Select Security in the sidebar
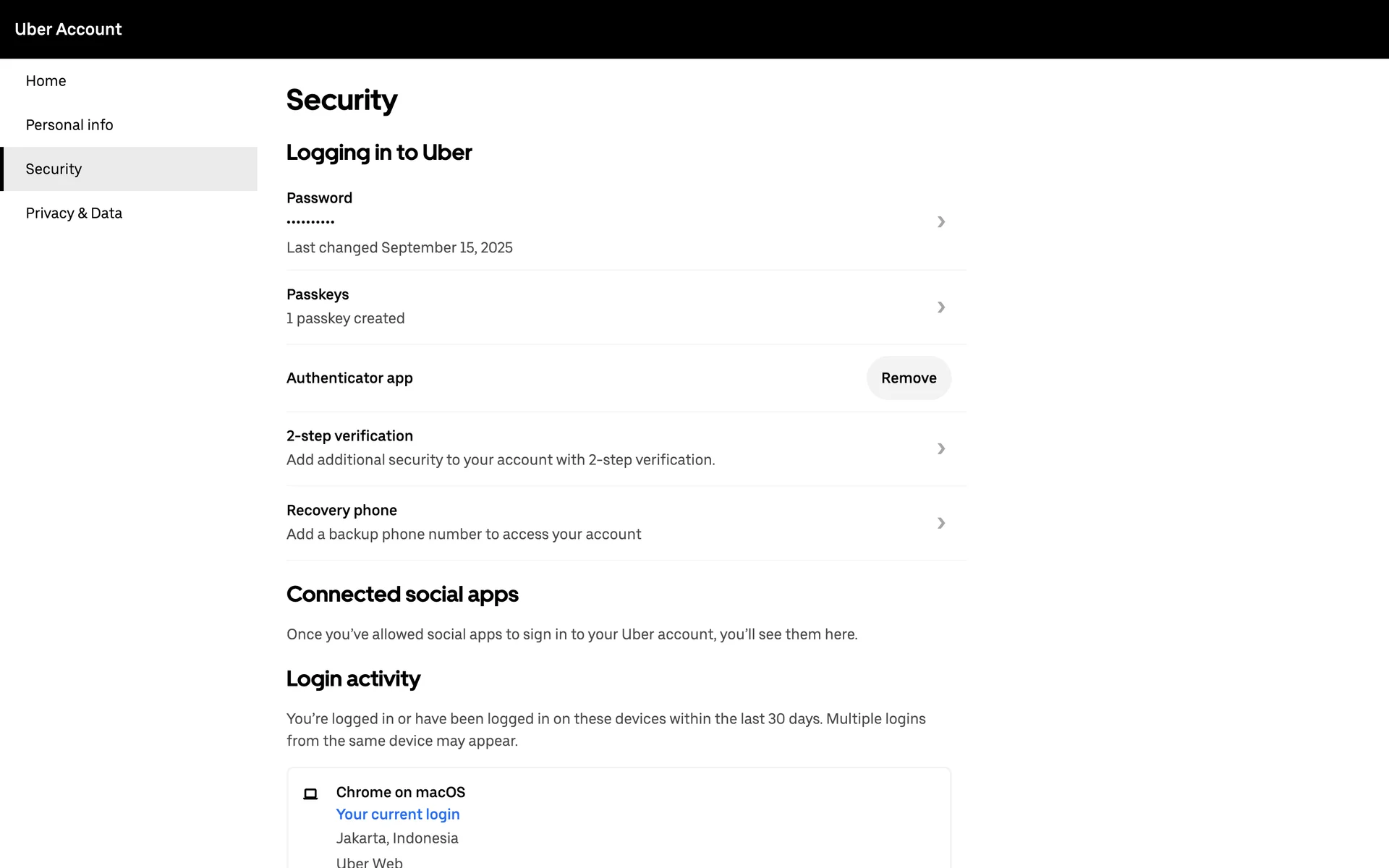Image resolution: width=1389 pixels, height=868 pixels. (54, 169)
